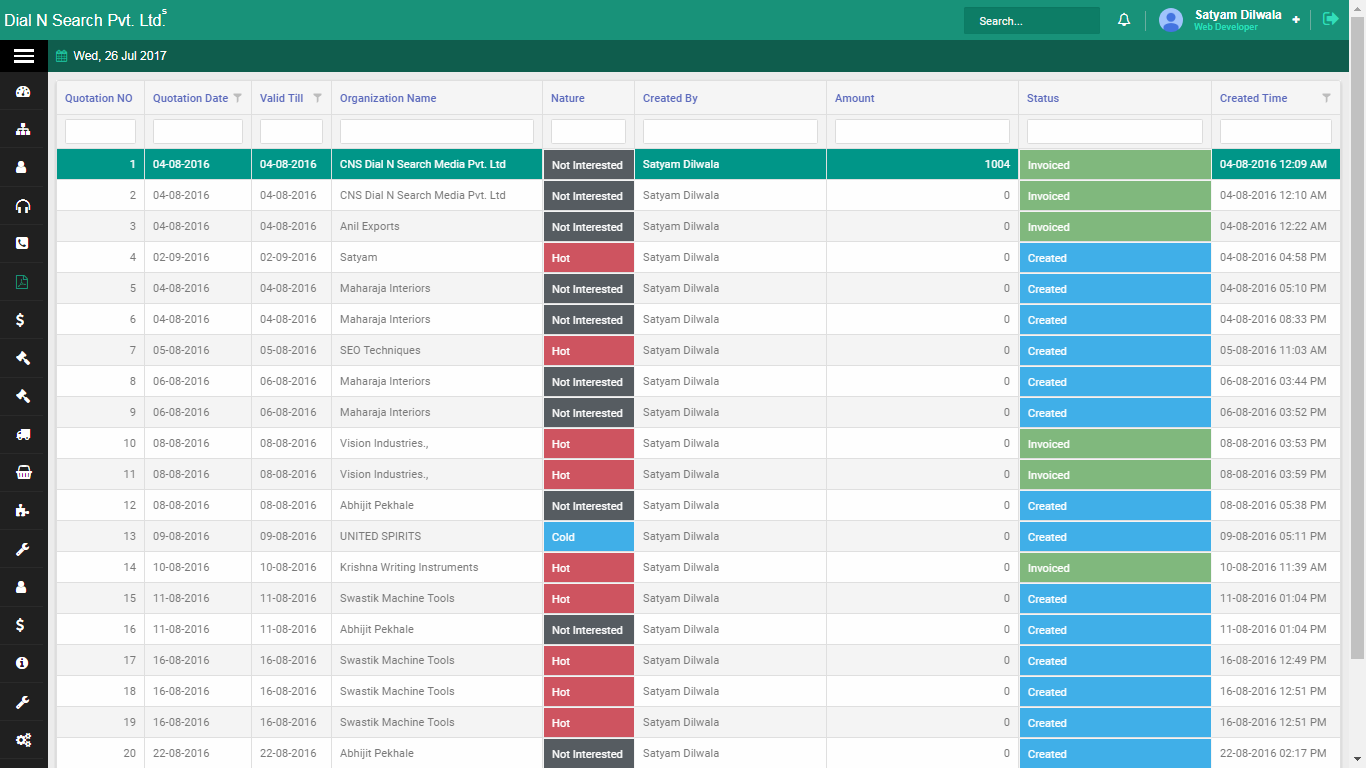Click the Wed, 26 Jul 2017 date
Viewport: 1366px width, 768px height.
pos(120,56)
